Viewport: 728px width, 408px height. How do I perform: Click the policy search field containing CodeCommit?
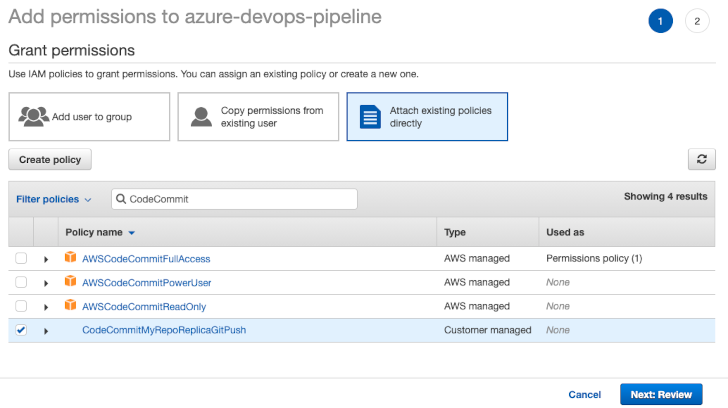tap(240, 199)
